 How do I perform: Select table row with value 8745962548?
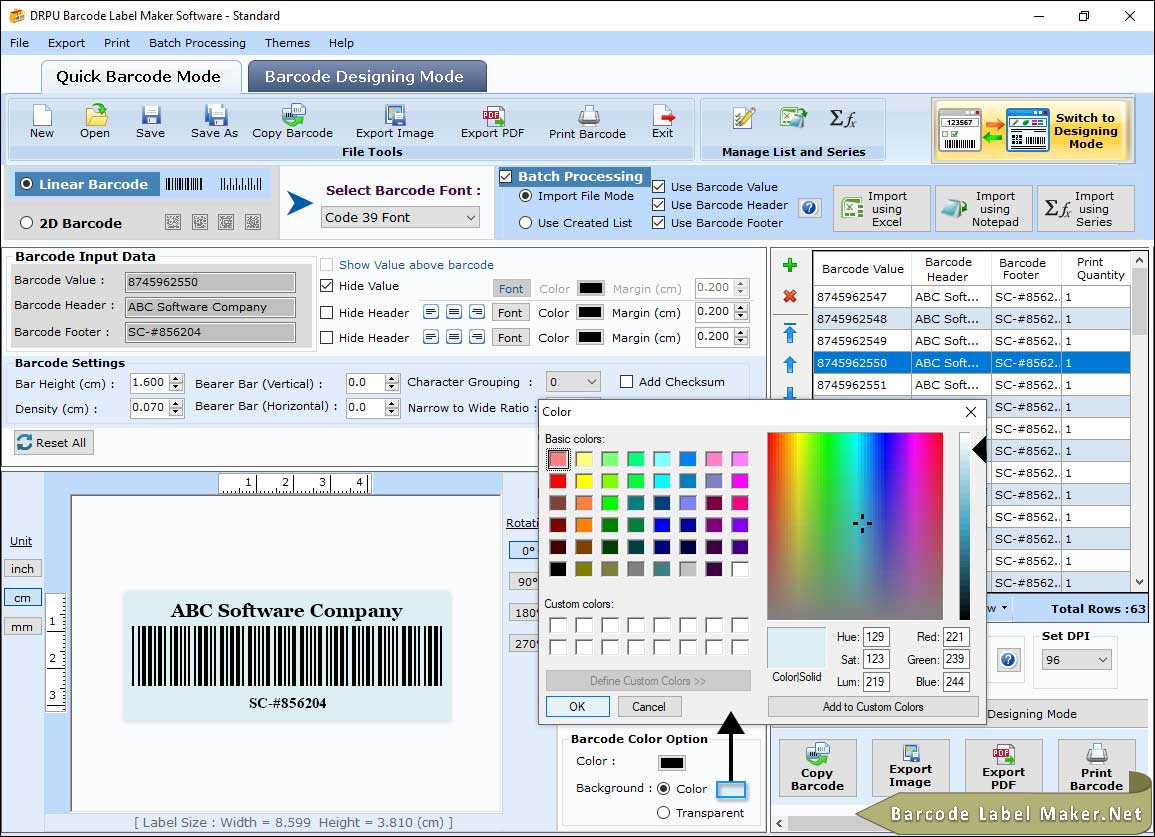[972, 319]
